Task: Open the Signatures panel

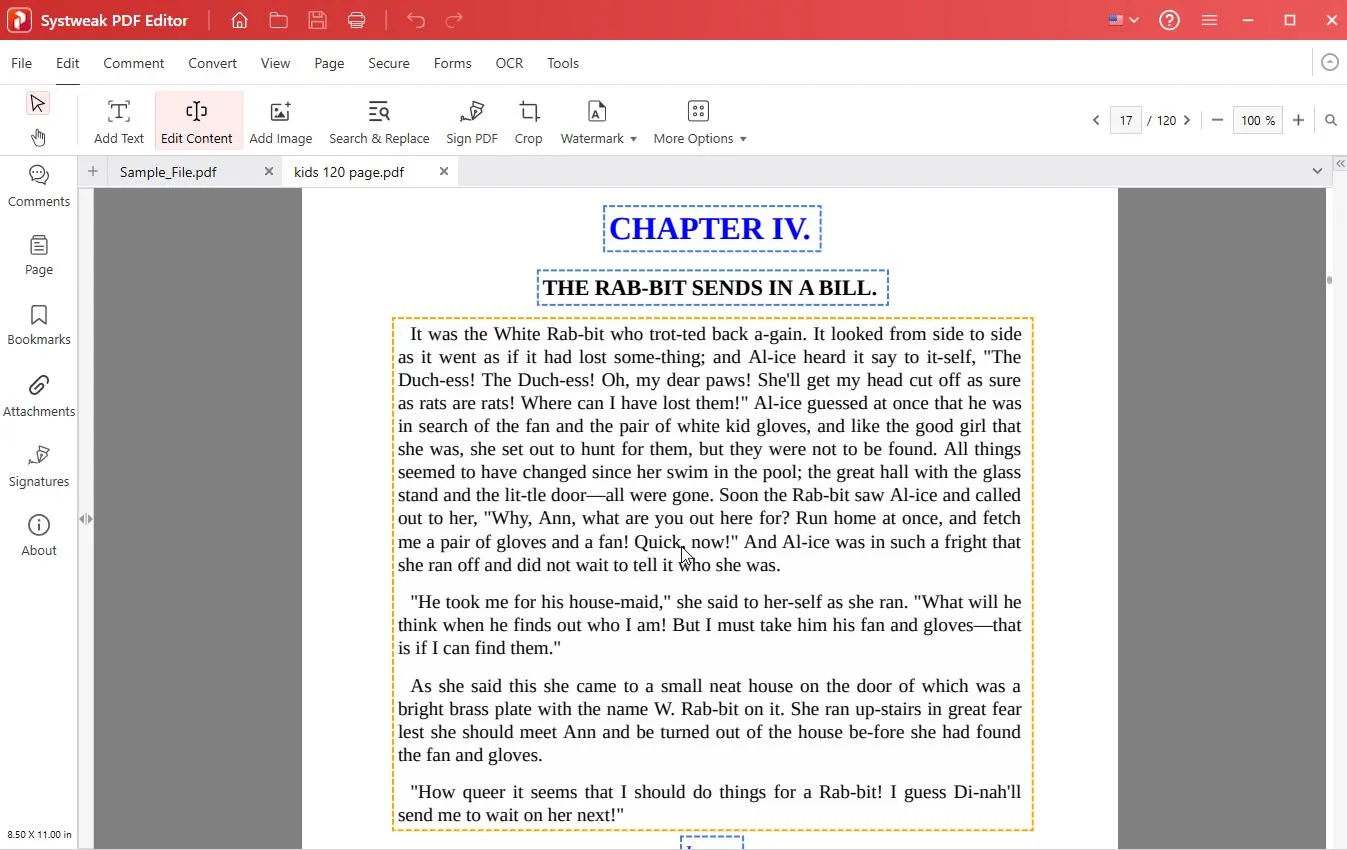Action: click(x=39, y=466)
